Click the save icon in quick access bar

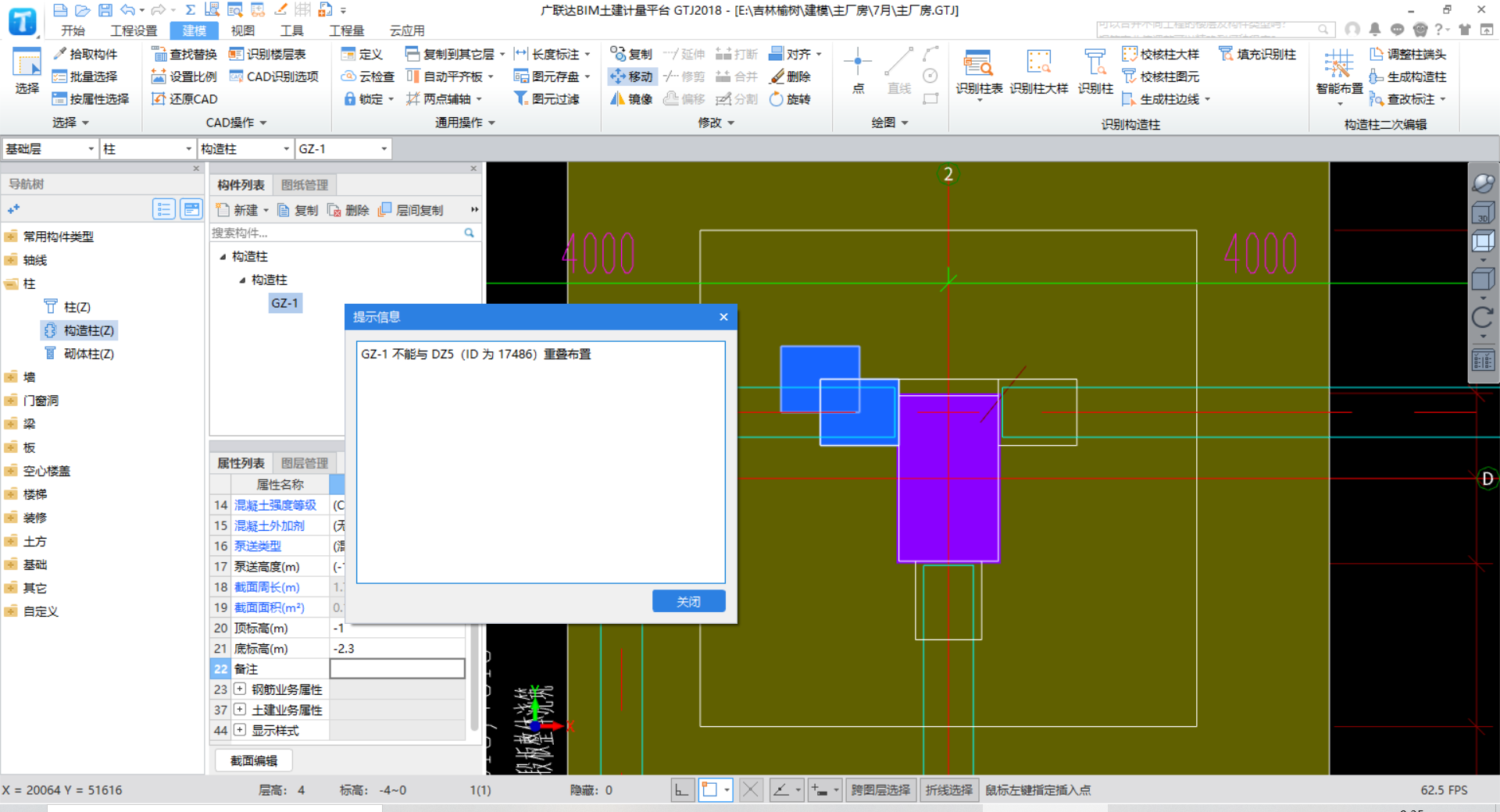coord(105,10)
